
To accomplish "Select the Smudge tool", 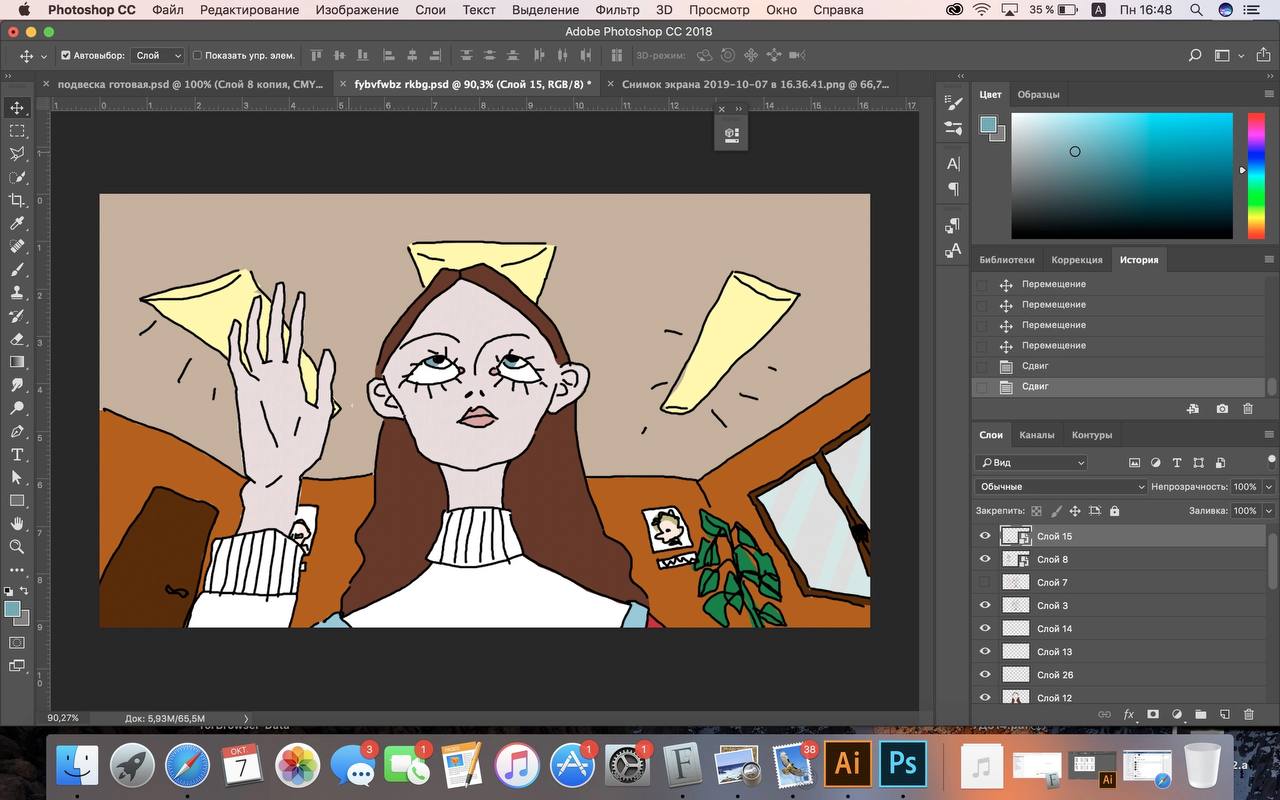I will pos(17,385).
